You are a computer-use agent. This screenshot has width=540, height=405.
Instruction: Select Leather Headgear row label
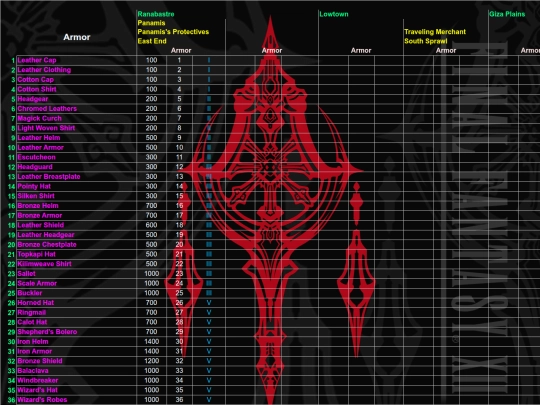coord(46,235)
